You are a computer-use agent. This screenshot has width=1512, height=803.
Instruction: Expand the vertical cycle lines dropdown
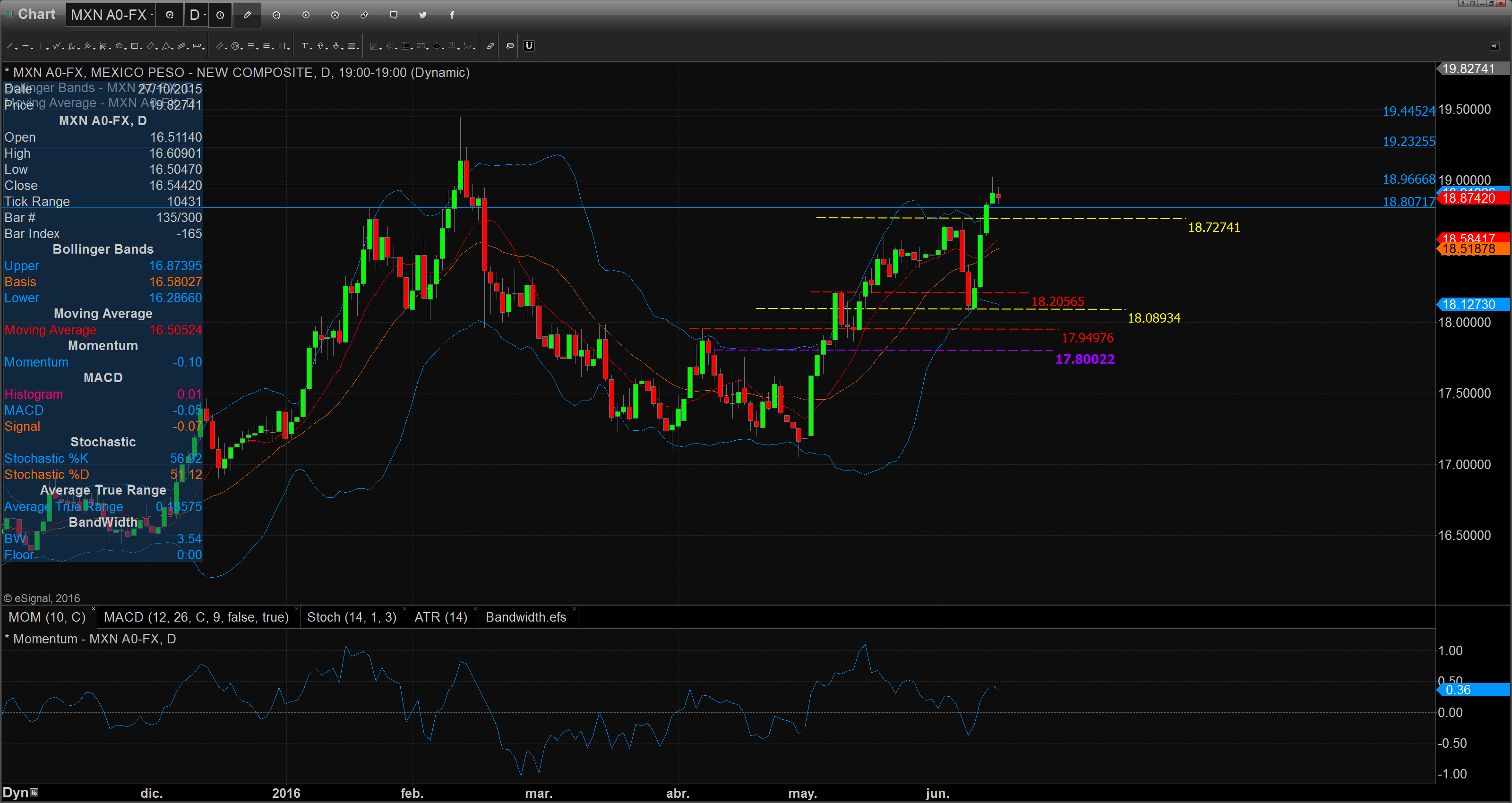289,49
